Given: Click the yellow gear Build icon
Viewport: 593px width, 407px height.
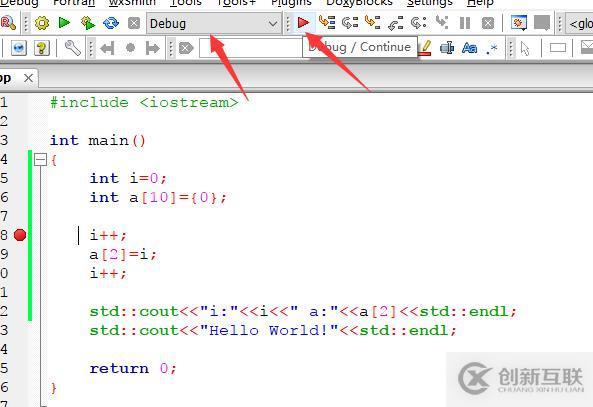Looking at the screenshot, I should point(42,23).
